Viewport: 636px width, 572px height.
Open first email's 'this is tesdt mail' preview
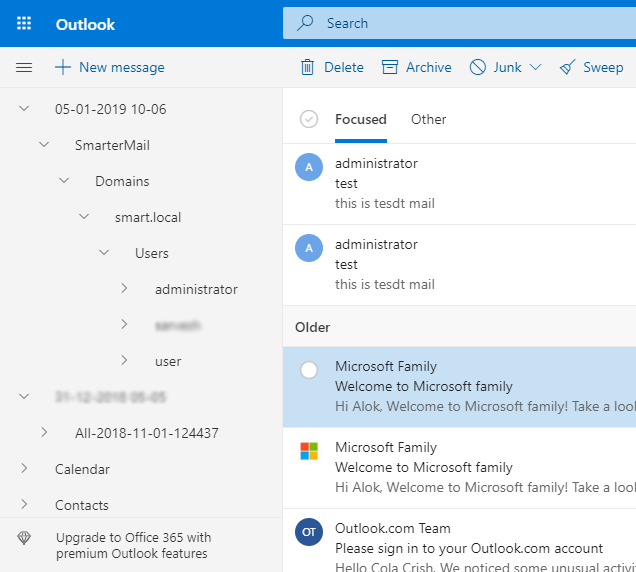(x=385, y=203)
